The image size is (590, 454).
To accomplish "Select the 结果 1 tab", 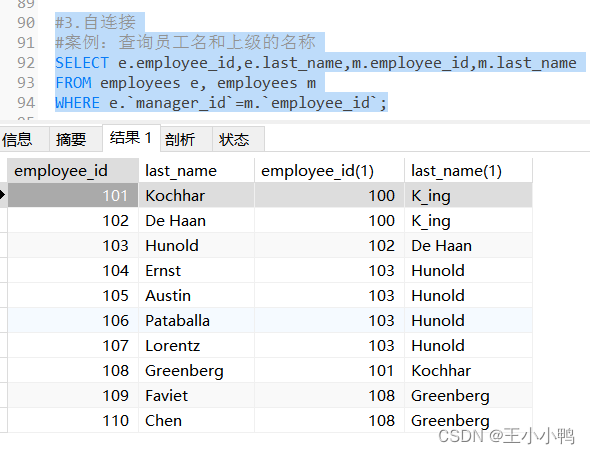I will tap(131, 138).
